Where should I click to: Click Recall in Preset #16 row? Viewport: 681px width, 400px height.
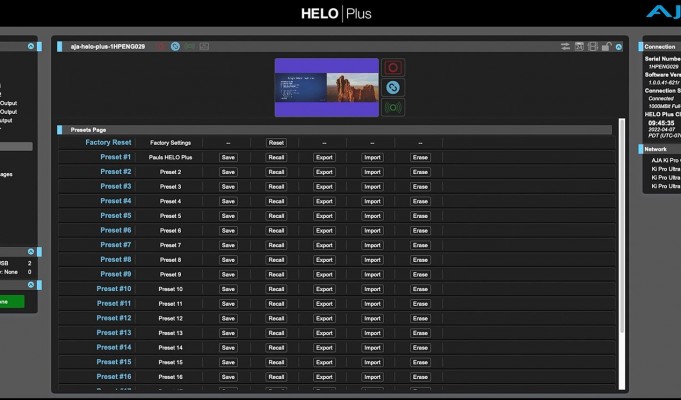coord(276,377)
